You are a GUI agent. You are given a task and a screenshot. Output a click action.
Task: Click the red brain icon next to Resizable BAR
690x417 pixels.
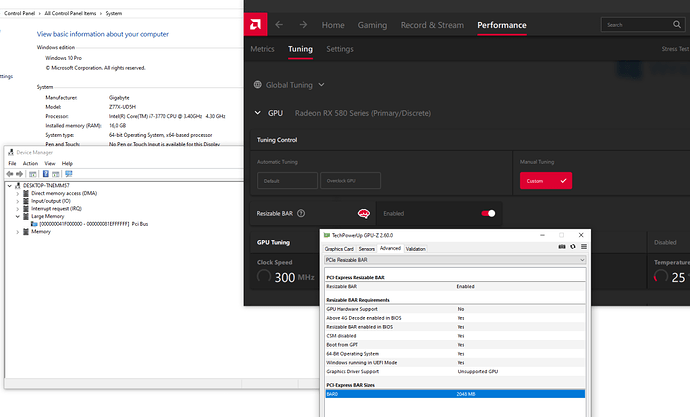364,214
